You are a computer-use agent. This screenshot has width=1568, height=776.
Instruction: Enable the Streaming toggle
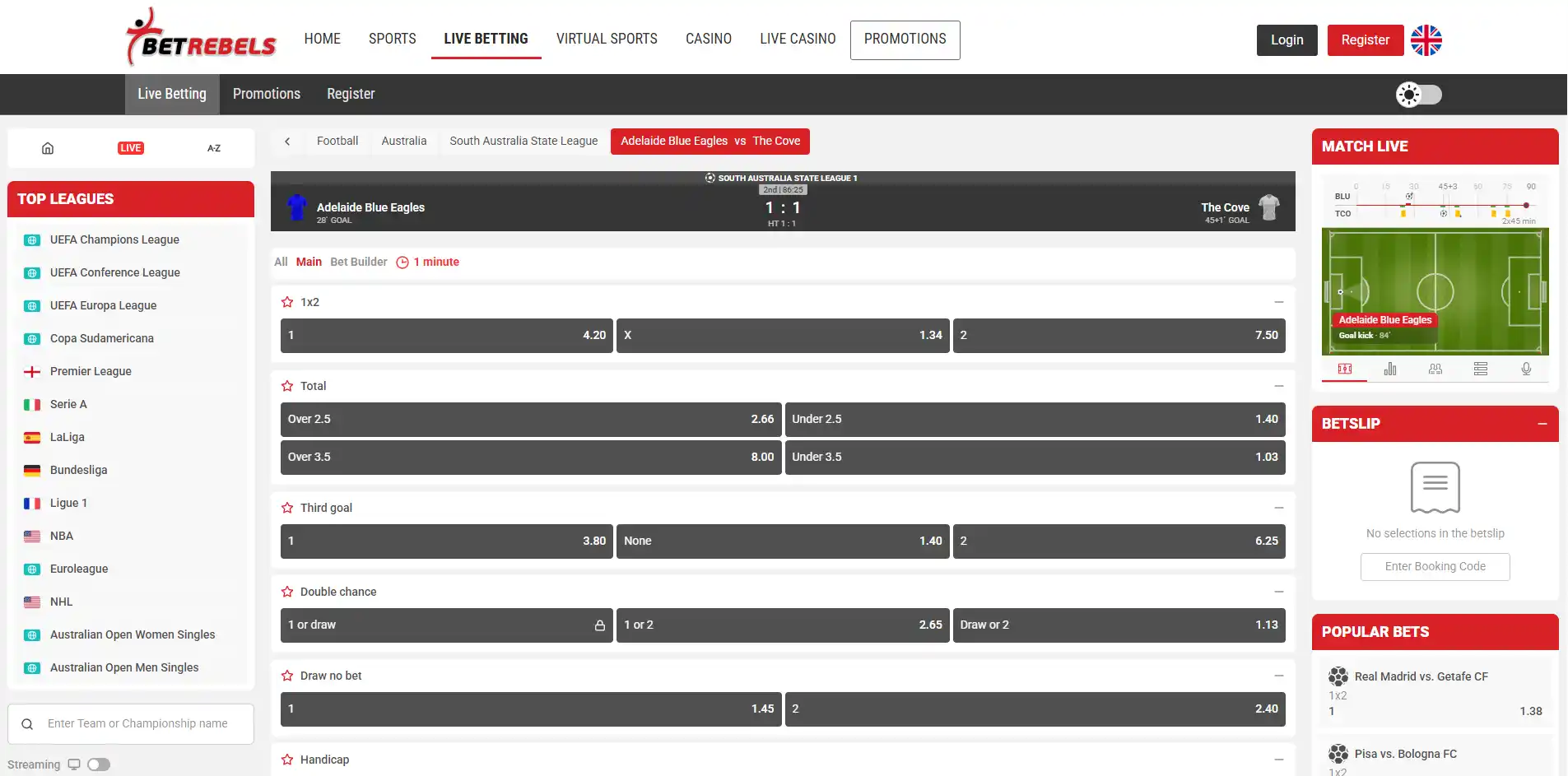pos(99,764)
